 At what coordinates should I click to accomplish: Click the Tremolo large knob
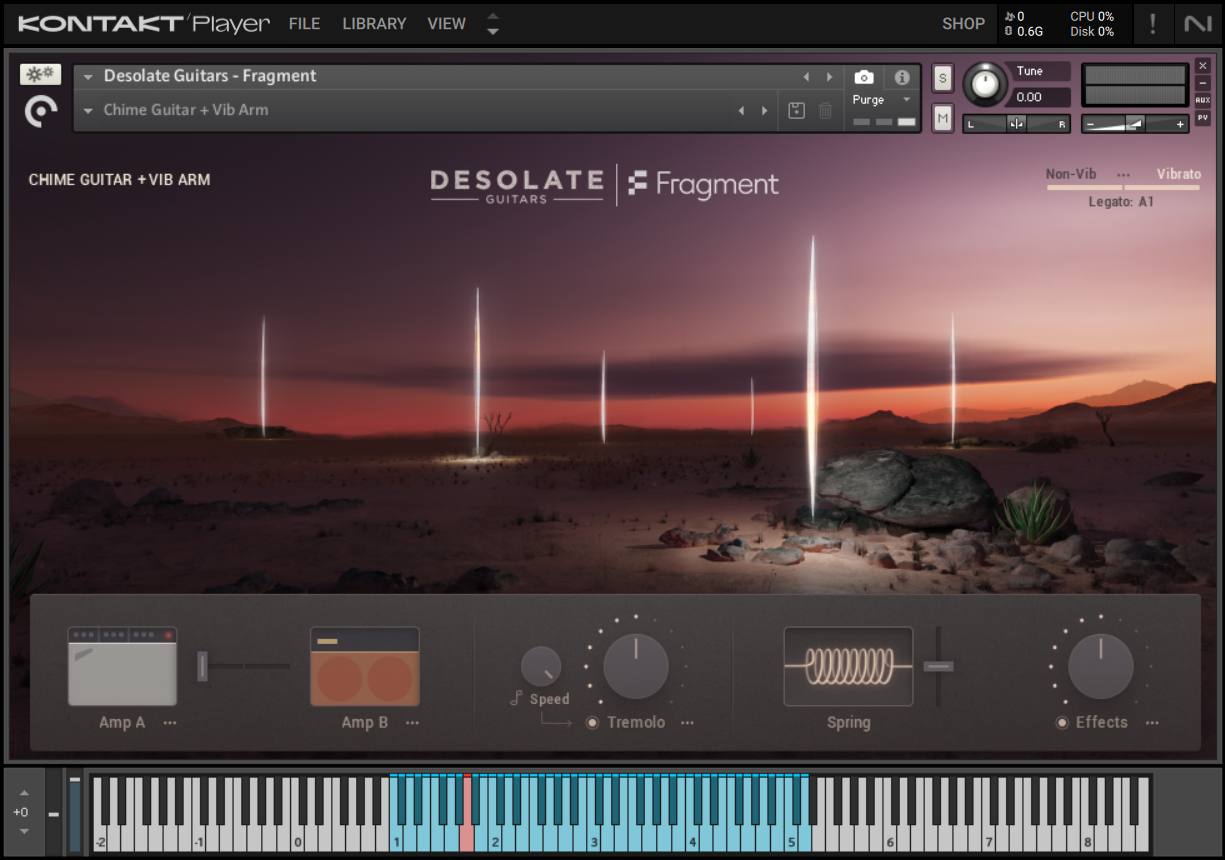point(636,666)
